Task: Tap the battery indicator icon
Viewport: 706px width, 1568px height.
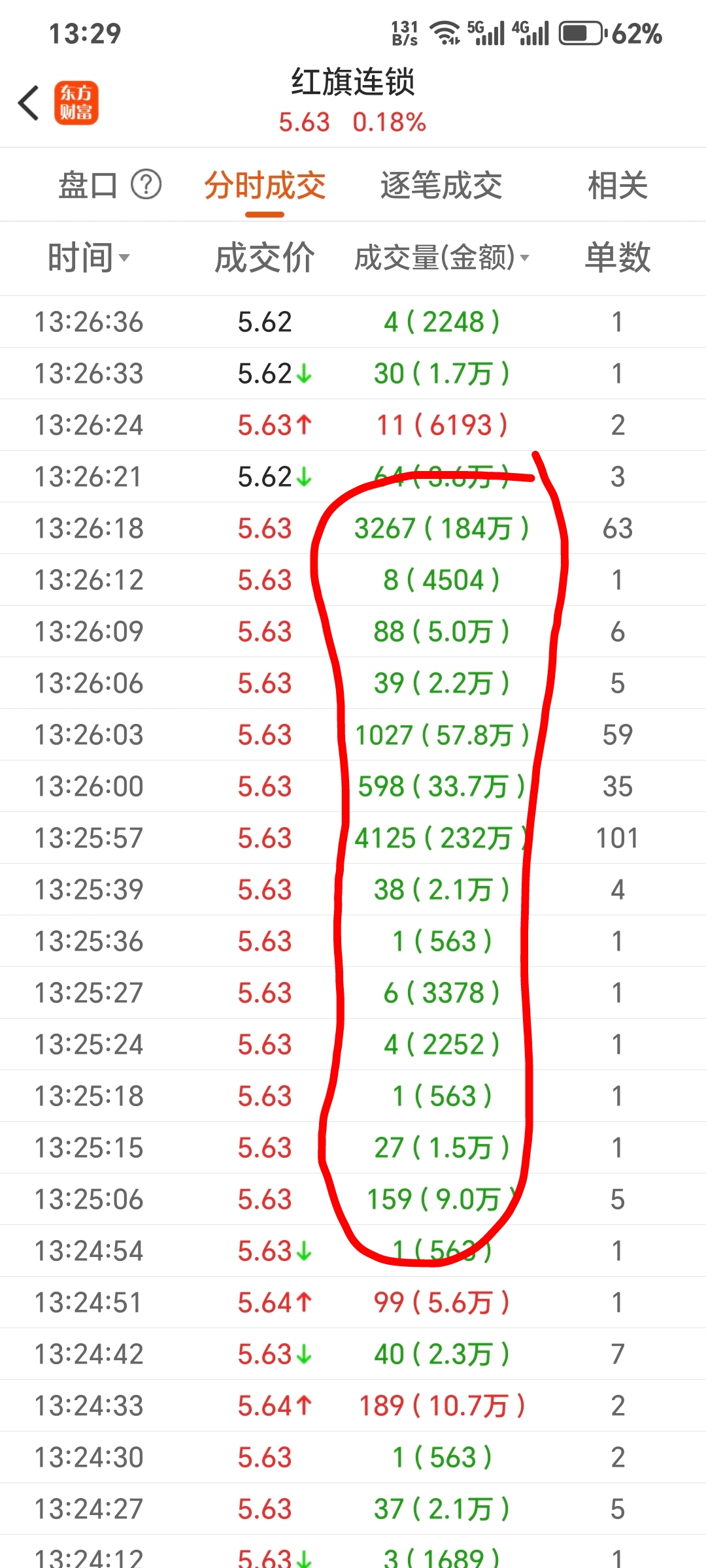Action: pyautogui.click(x=582, y=33)
